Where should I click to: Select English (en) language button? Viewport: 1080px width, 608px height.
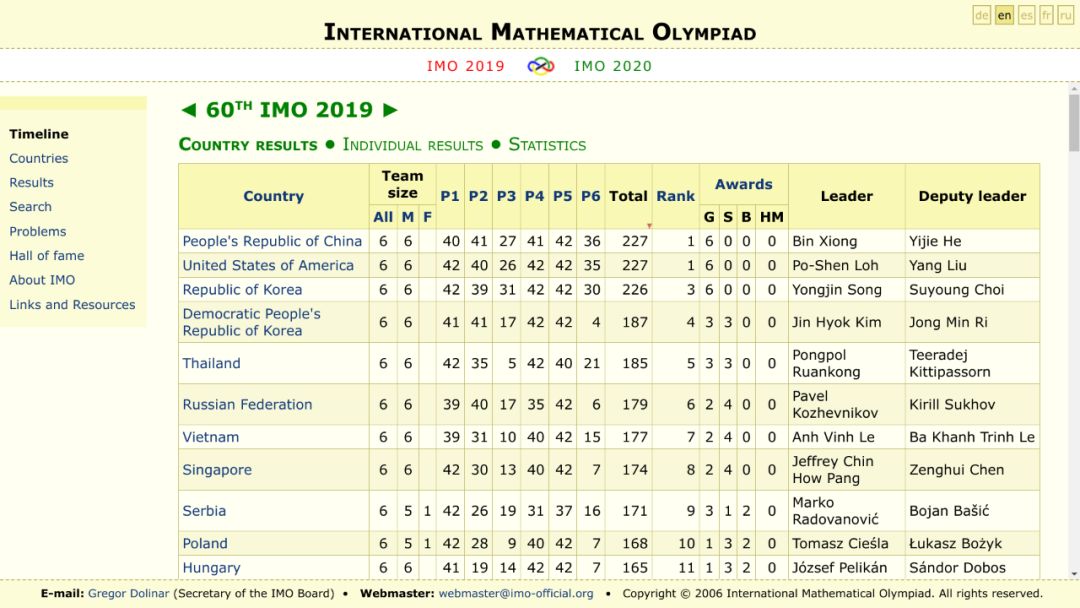(x=1004, y=15)
